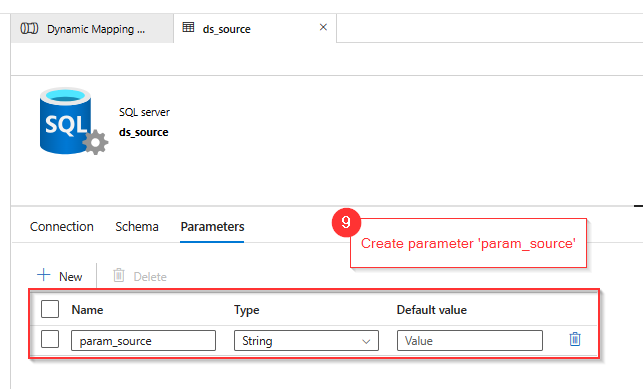Click the red step 9 badge
Viewport: 643px width, 389px height.
[346, 223]
